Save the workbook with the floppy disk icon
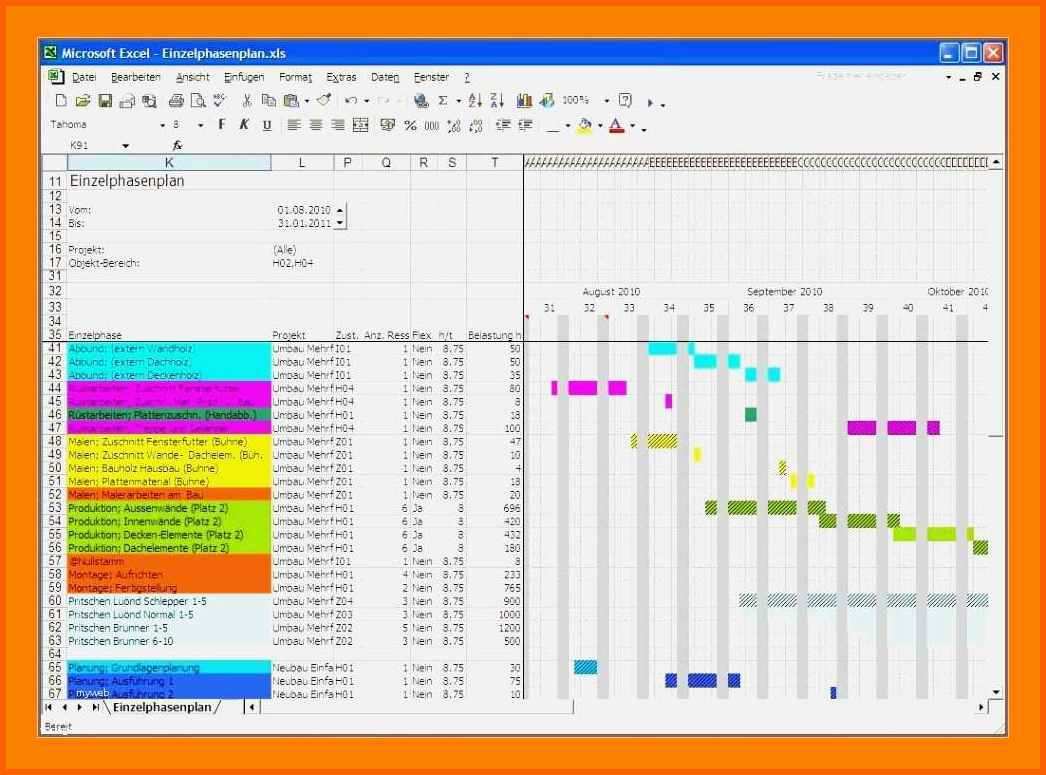This screenshot has width=1046, height=775. point(105,101)
